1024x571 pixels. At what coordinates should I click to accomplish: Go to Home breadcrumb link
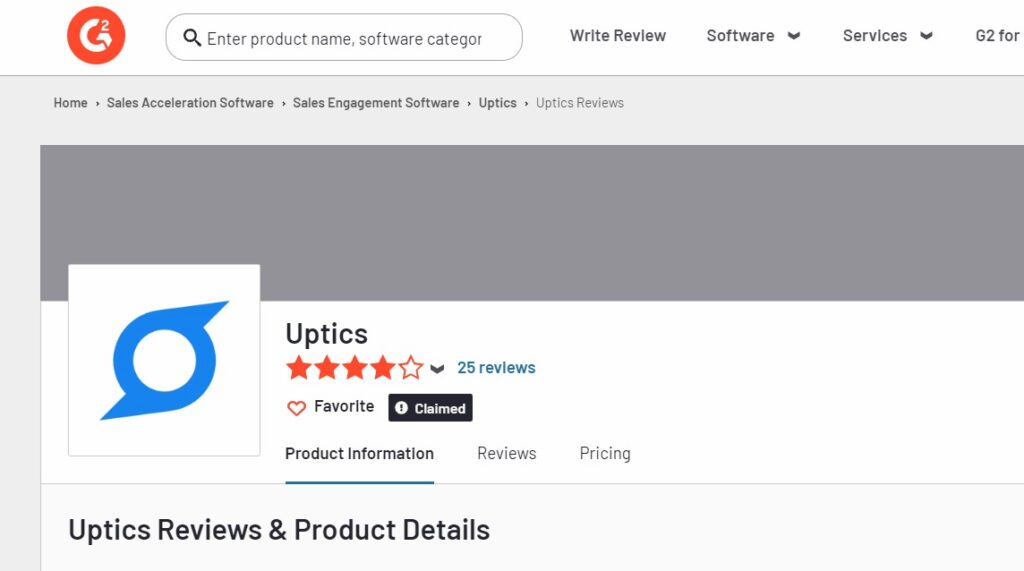coord(71,103)
